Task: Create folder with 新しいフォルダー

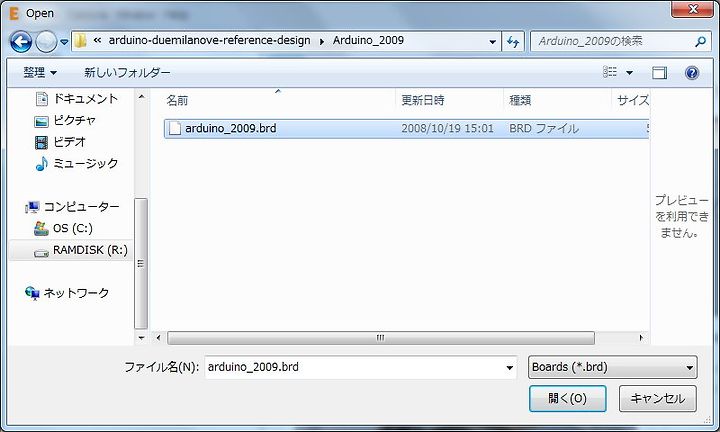Action: point(127,73)
